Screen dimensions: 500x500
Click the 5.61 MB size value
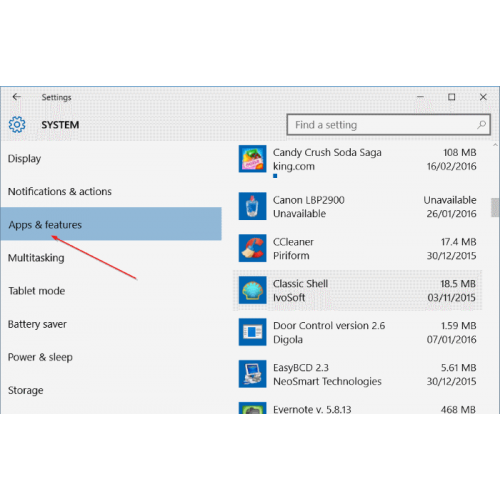[x=459, y=368]
